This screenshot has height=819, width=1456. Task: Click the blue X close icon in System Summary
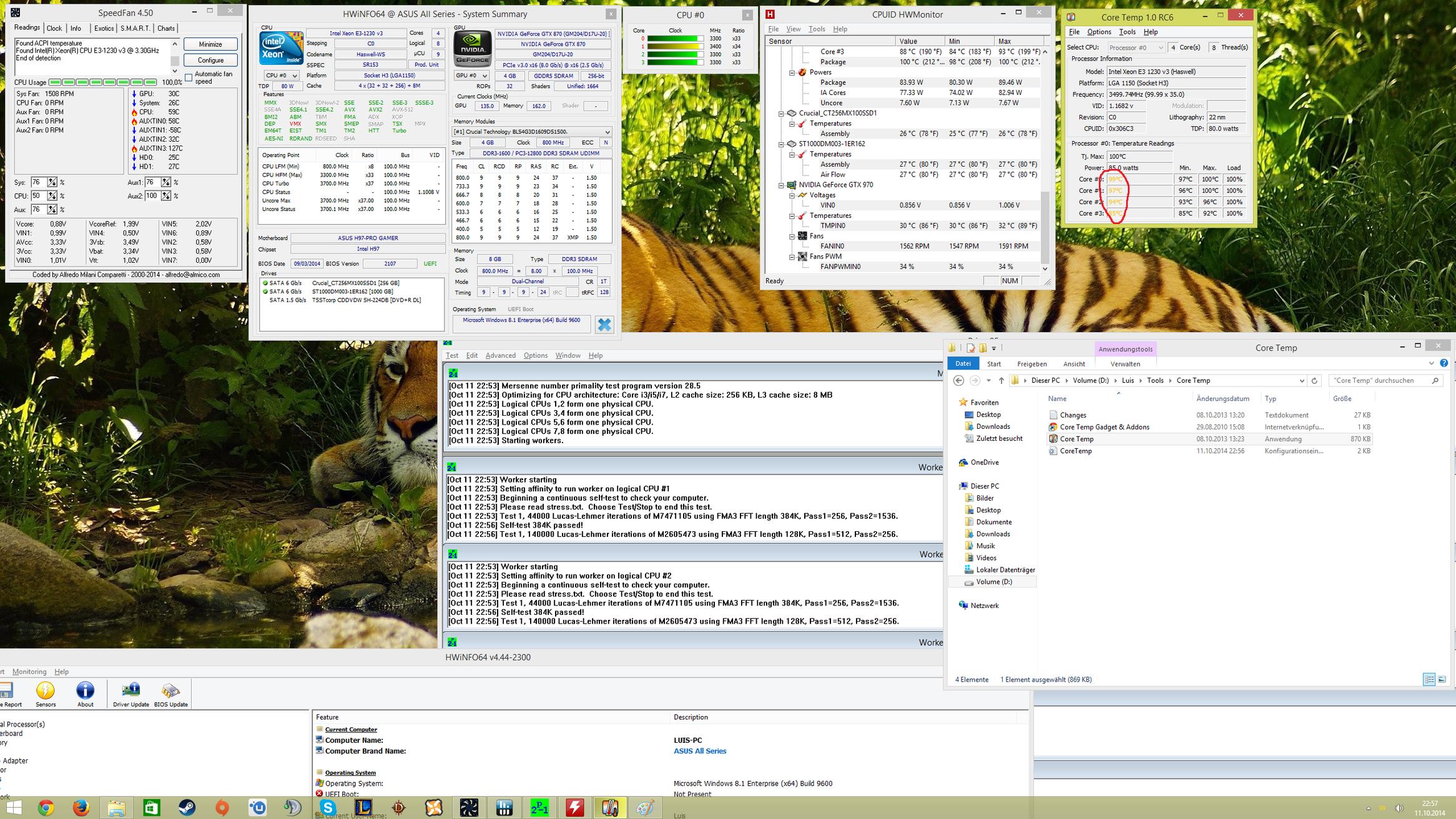point(604,325)
